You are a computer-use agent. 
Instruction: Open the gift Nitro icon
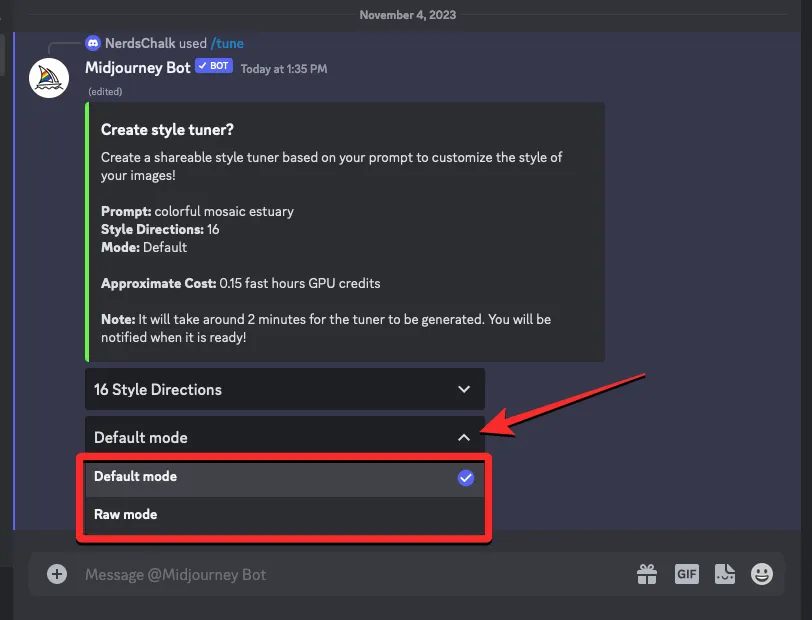(x=647, y=574)
